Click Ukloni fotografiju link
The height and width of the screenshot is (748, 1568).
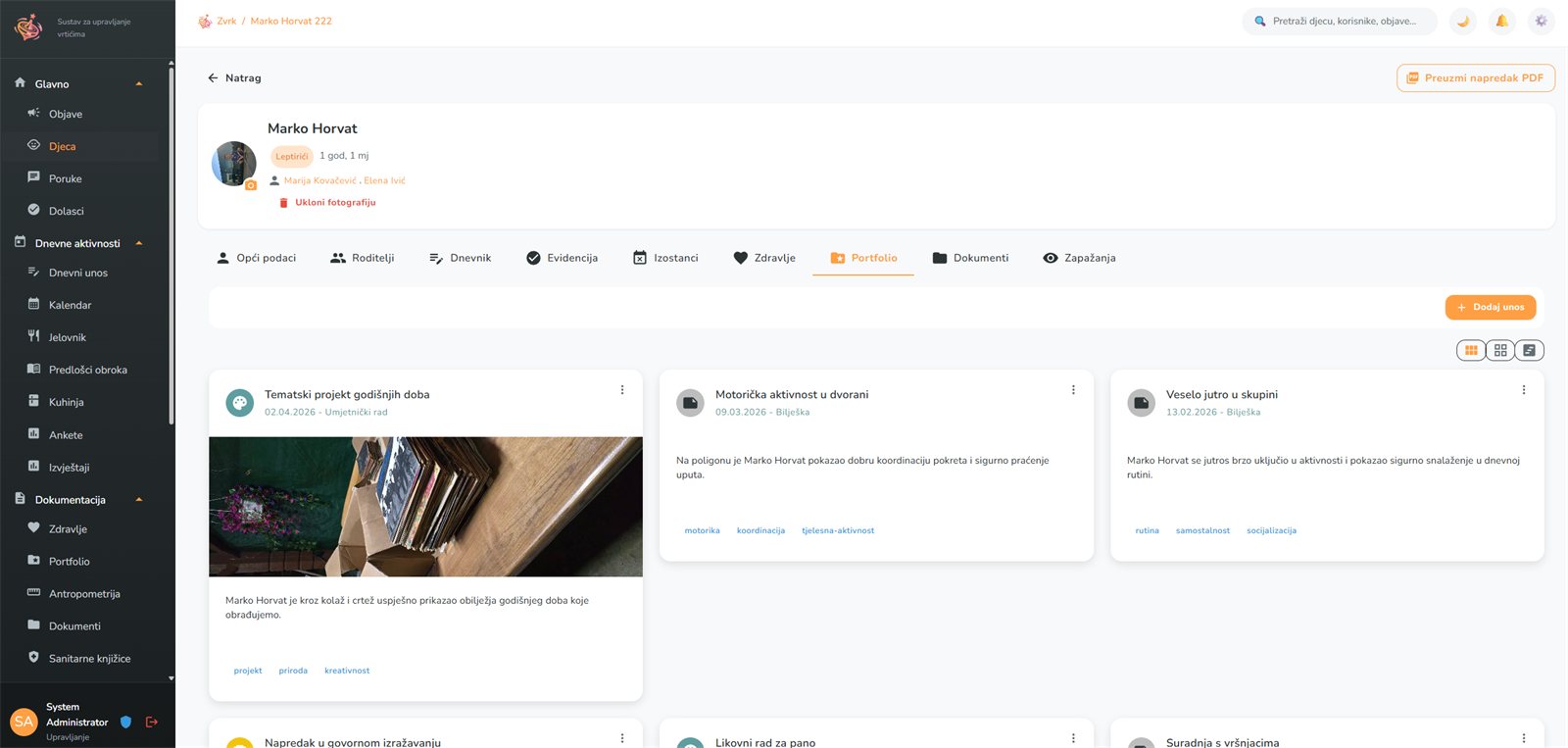click(x=327, y=203)
